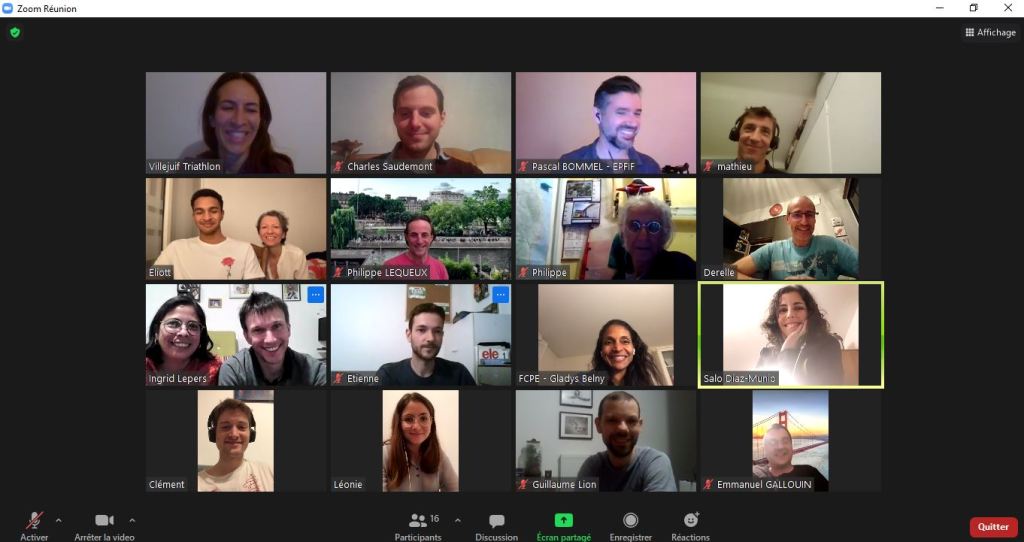Open the Participants panel icon
1024x542 pixels.
coord(418,520)
